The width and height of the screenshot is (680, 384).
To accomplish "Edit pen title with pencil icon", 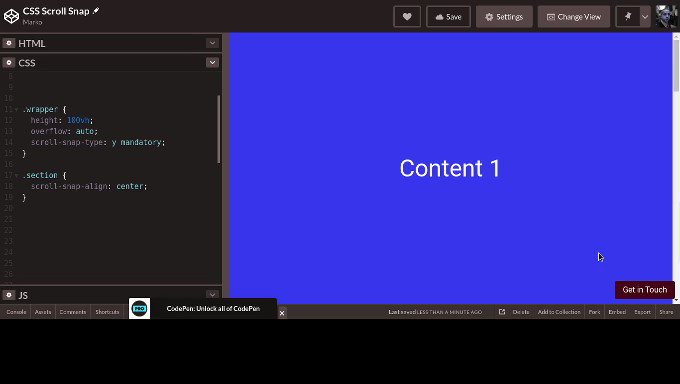I will (96, 11).
